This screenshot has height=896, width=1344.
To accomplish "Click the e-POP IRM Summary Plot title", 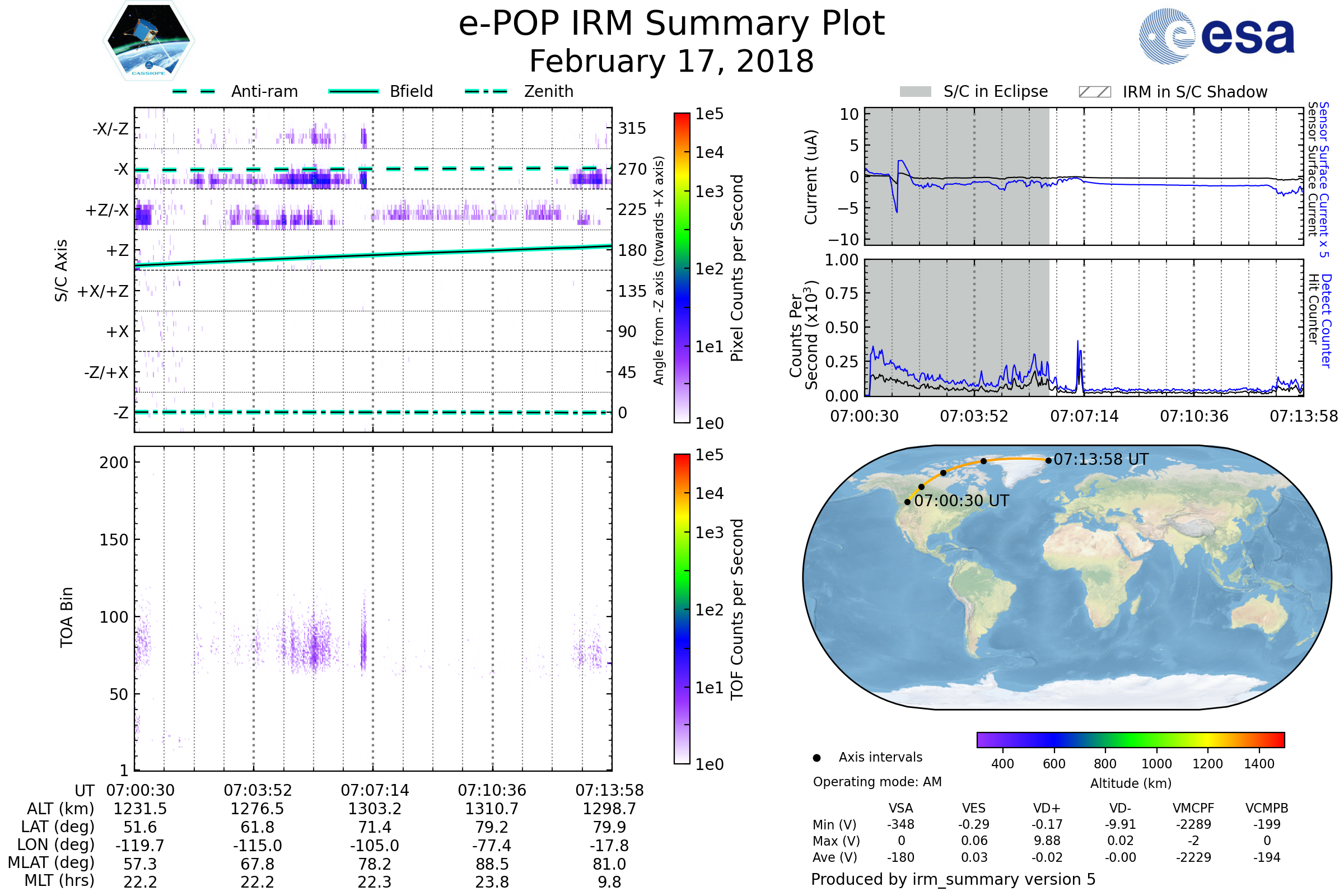I will (x=671, y=24).
